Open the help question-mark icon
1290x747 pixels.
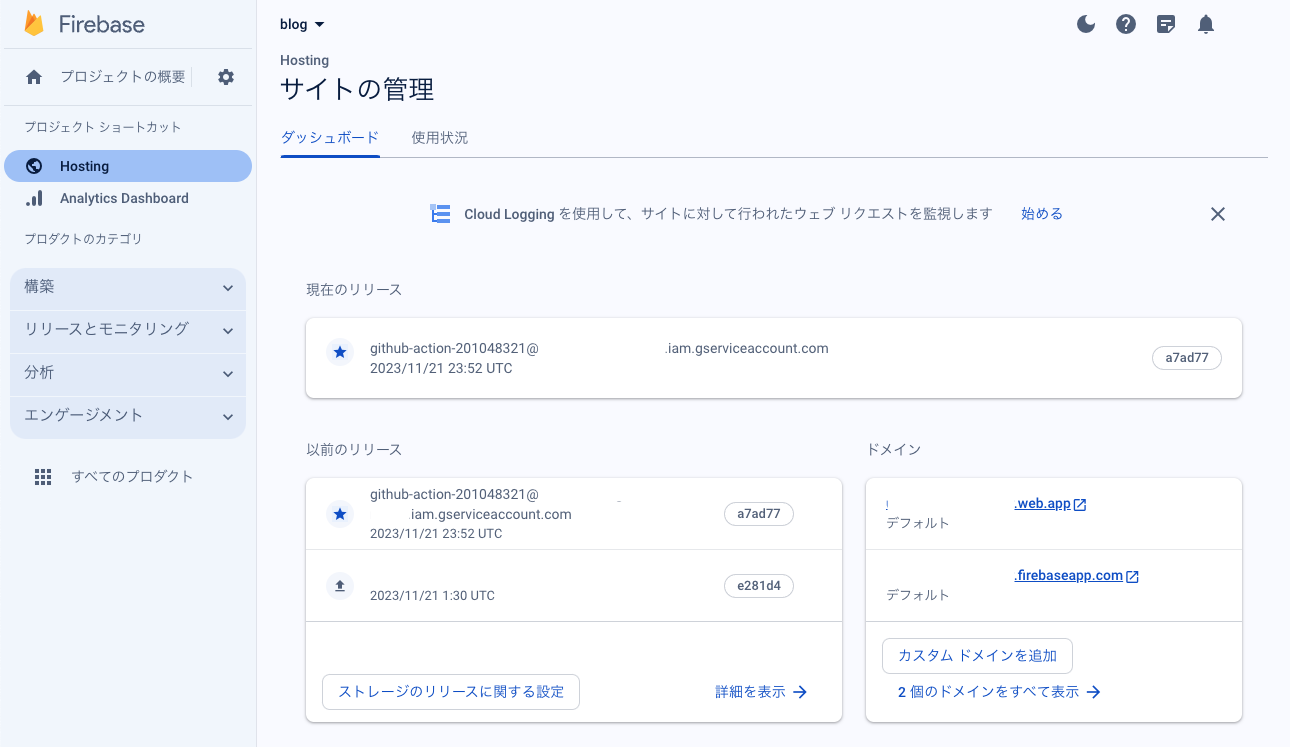[1126, 24]
